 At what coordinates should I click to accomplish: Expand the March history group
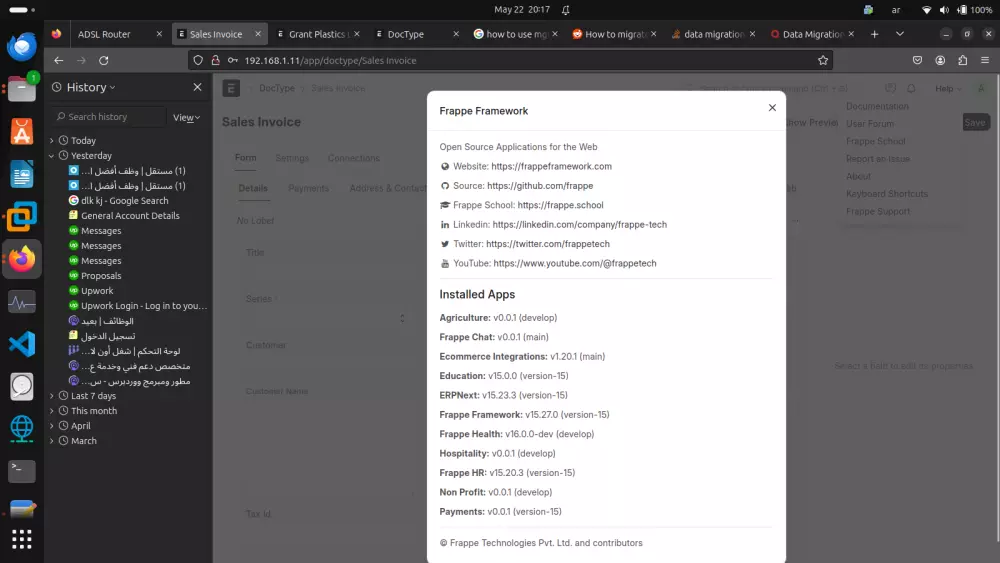pos(52,441)
